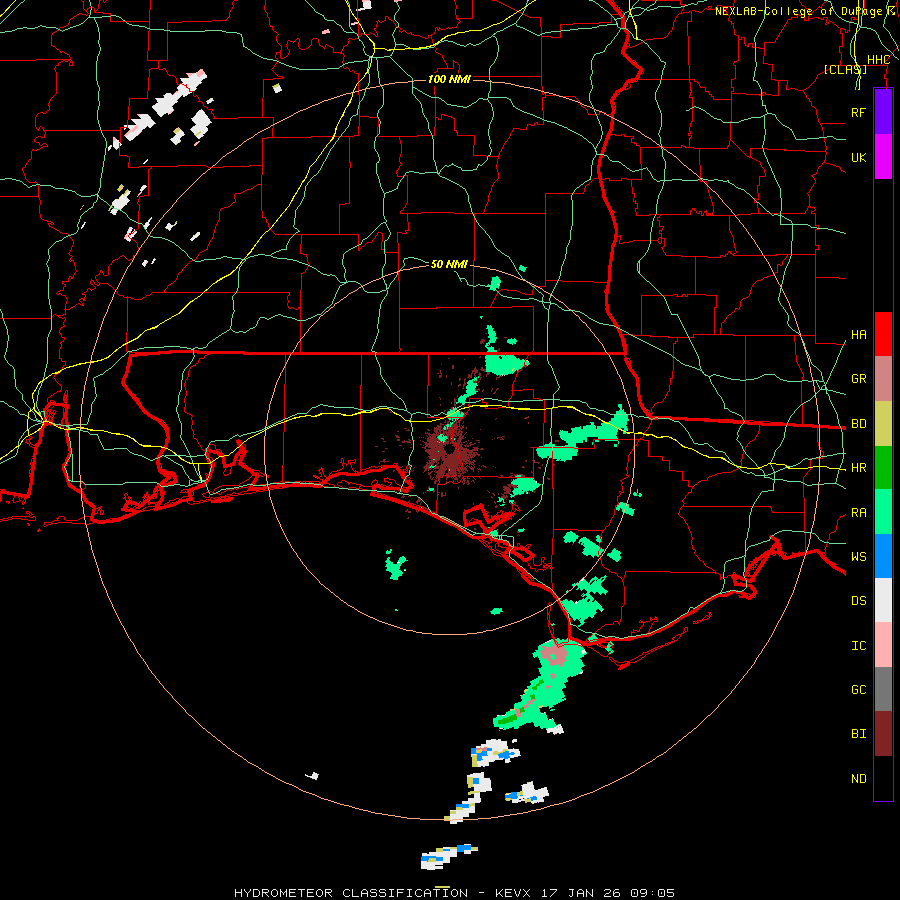This screenshot has height=900, width=900.
Task: Click the RF legend label
Action: pyautogui.click(x=858, y=112)
